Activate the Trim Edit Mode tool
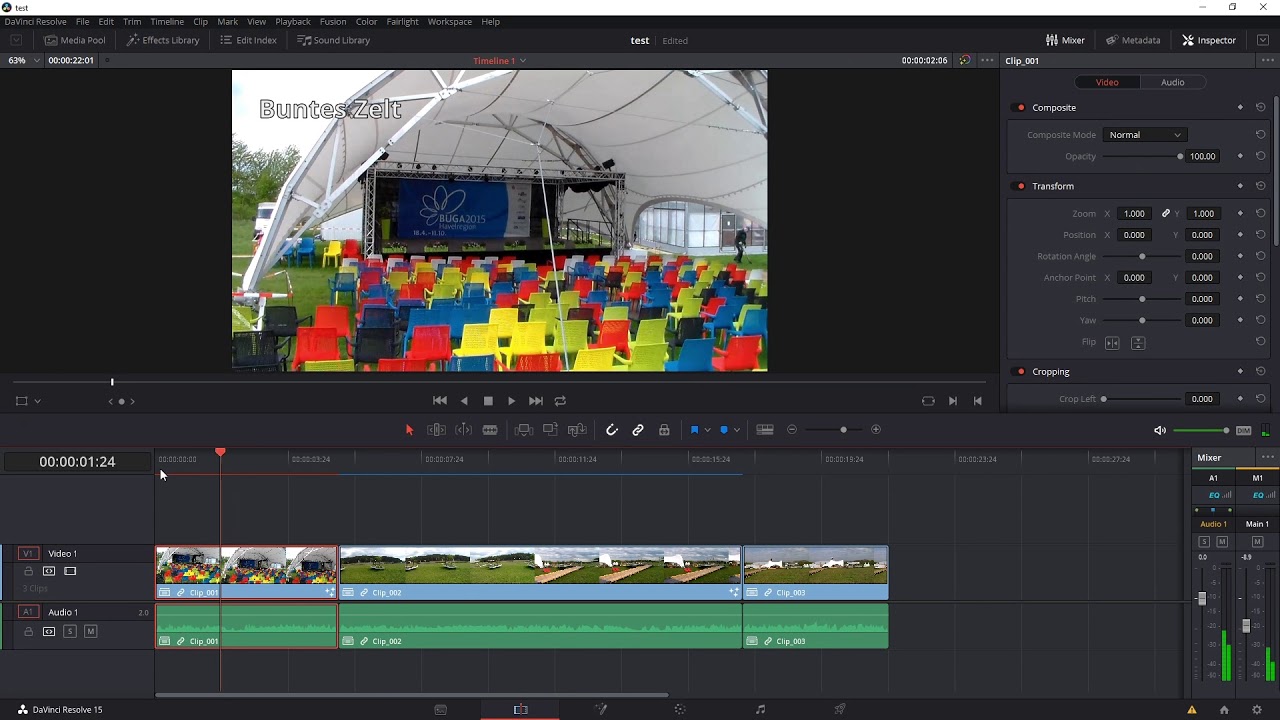1280x720 pixels. pos(437,430)
